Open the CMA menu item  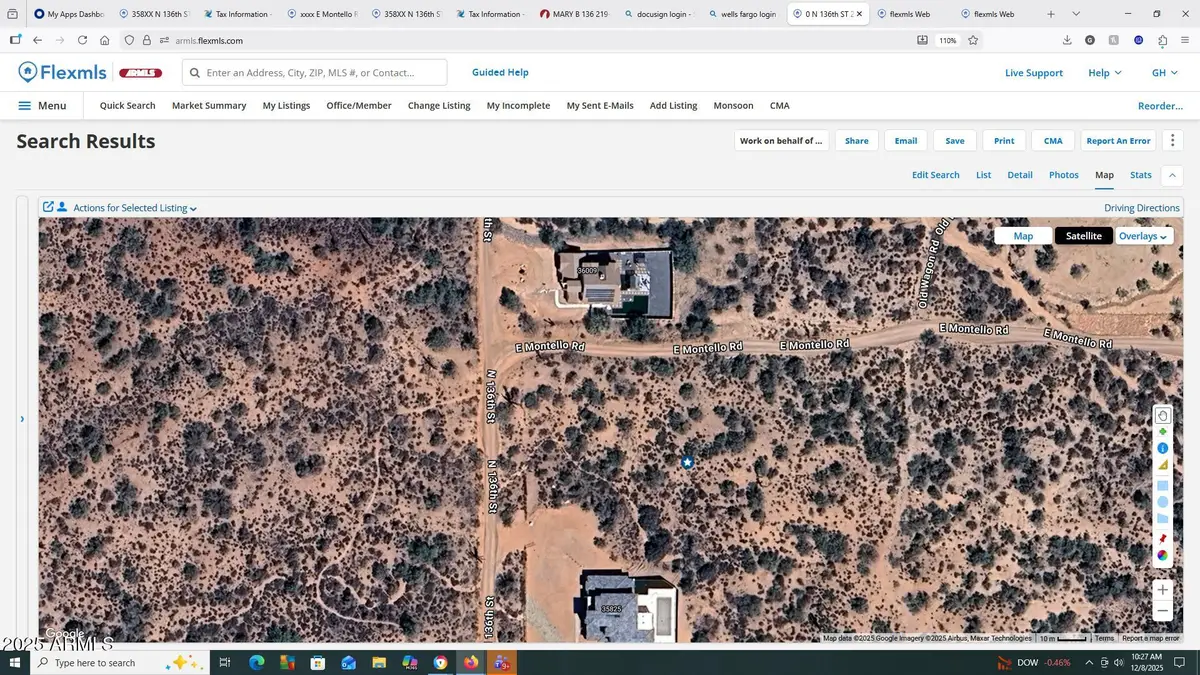click(x=779, y=105)
